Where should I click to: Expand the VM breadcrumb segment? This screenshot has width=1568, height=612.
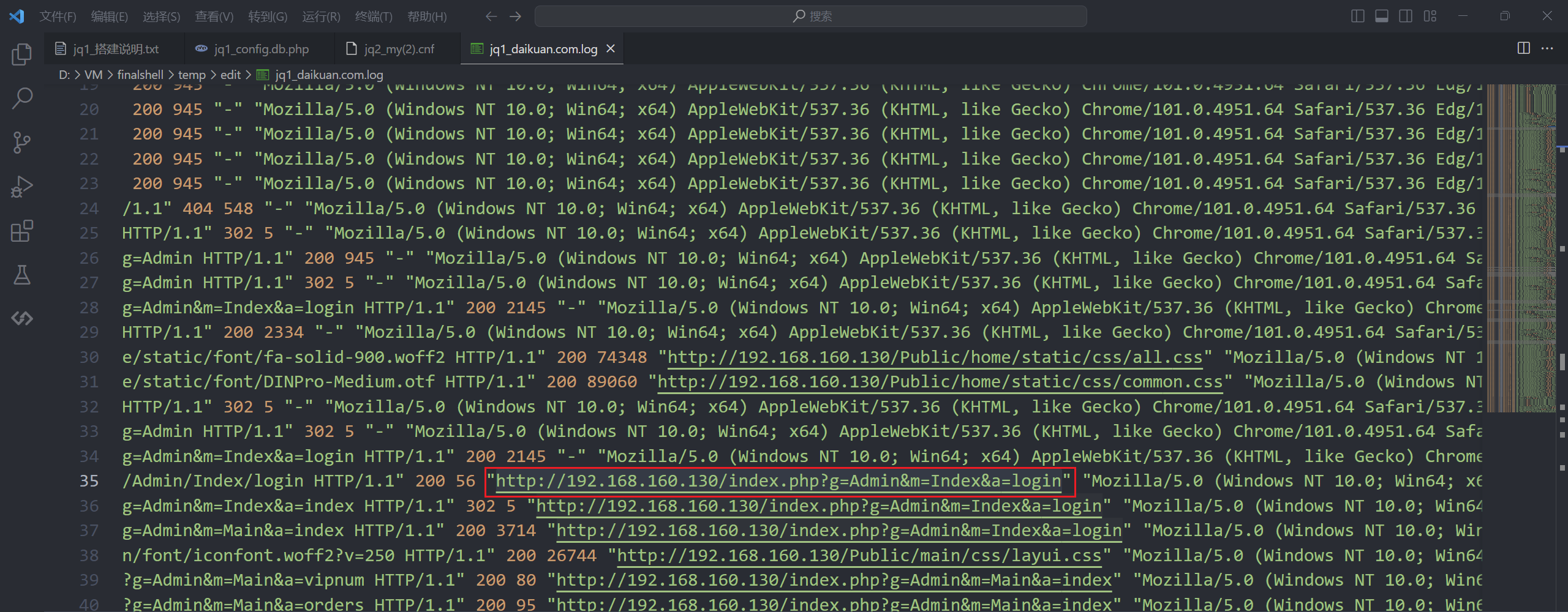(x=93, y=75)
